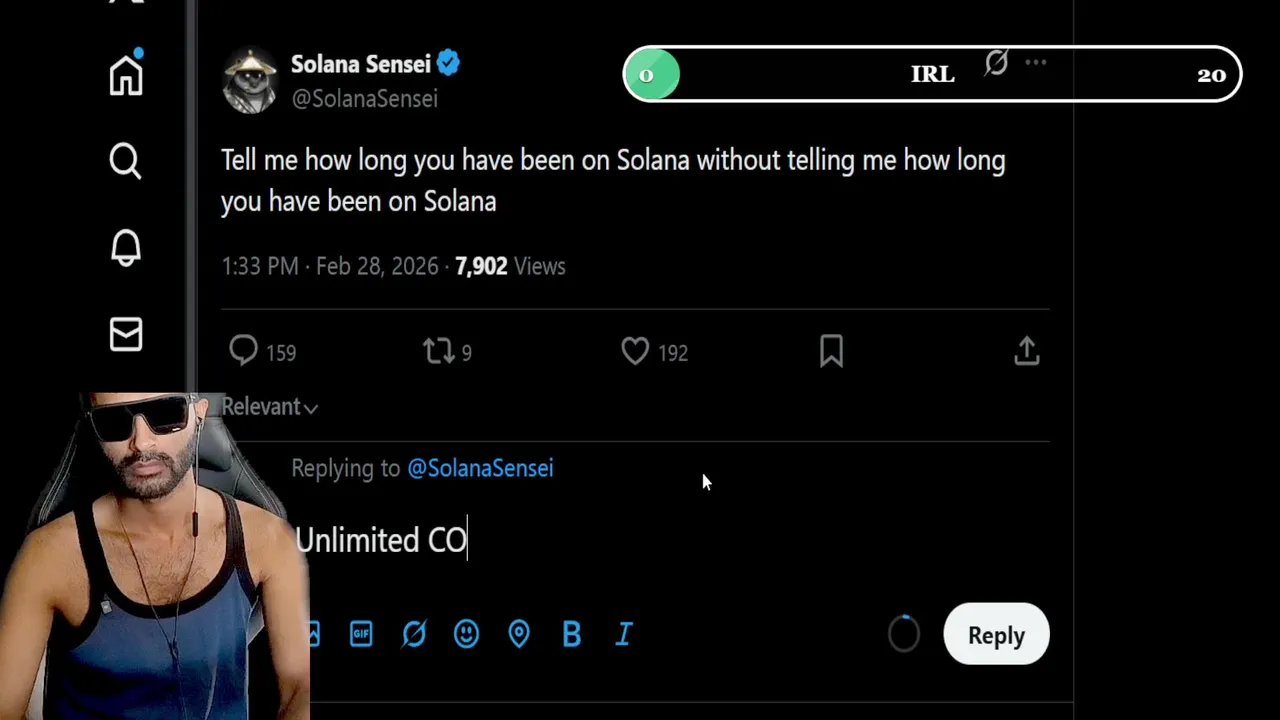Open Notifications bell icon
The height and width of the screenshot is (720, 1280).
click(126, 248)
